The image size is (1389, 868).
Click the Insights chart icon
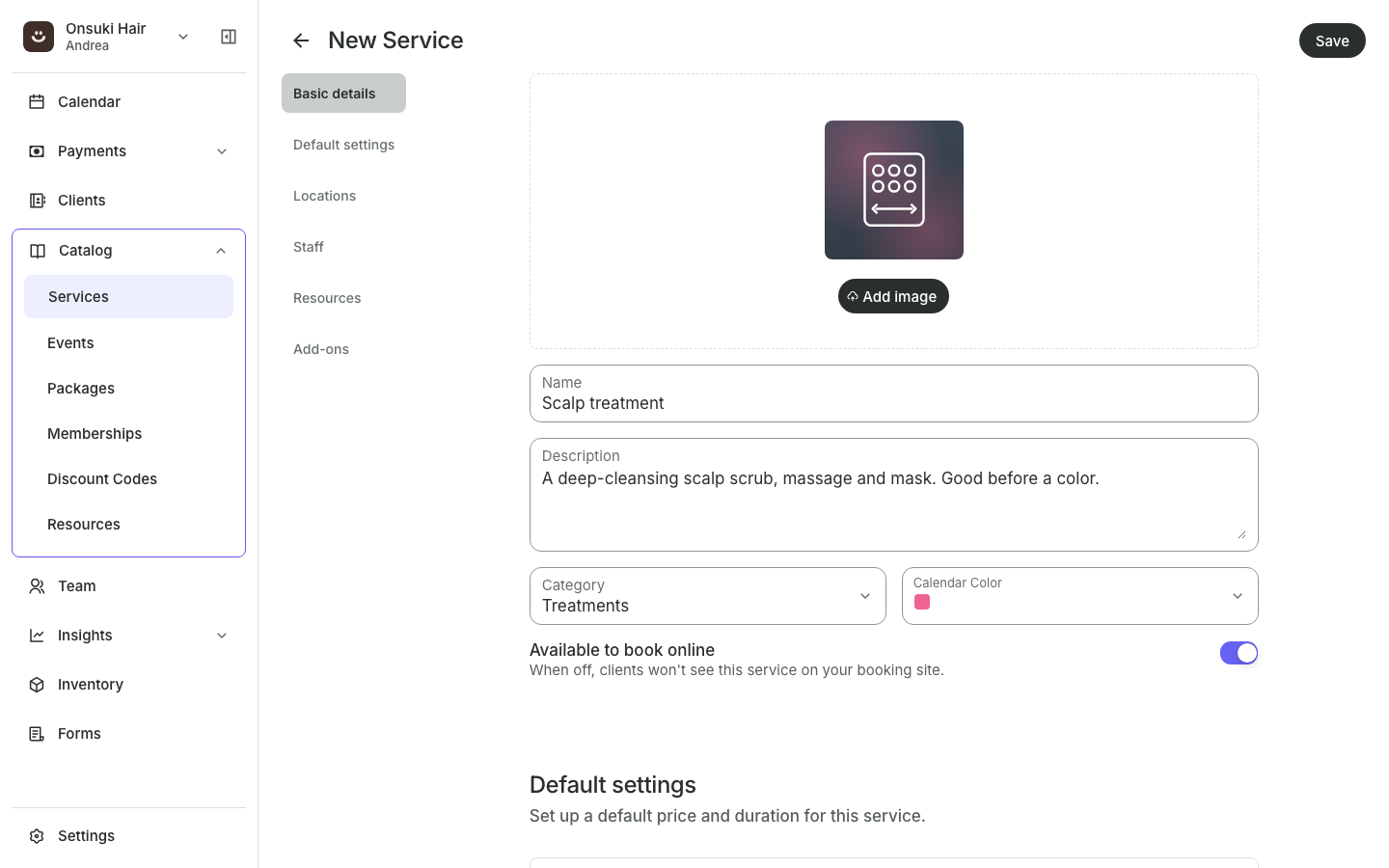(37, 636)
